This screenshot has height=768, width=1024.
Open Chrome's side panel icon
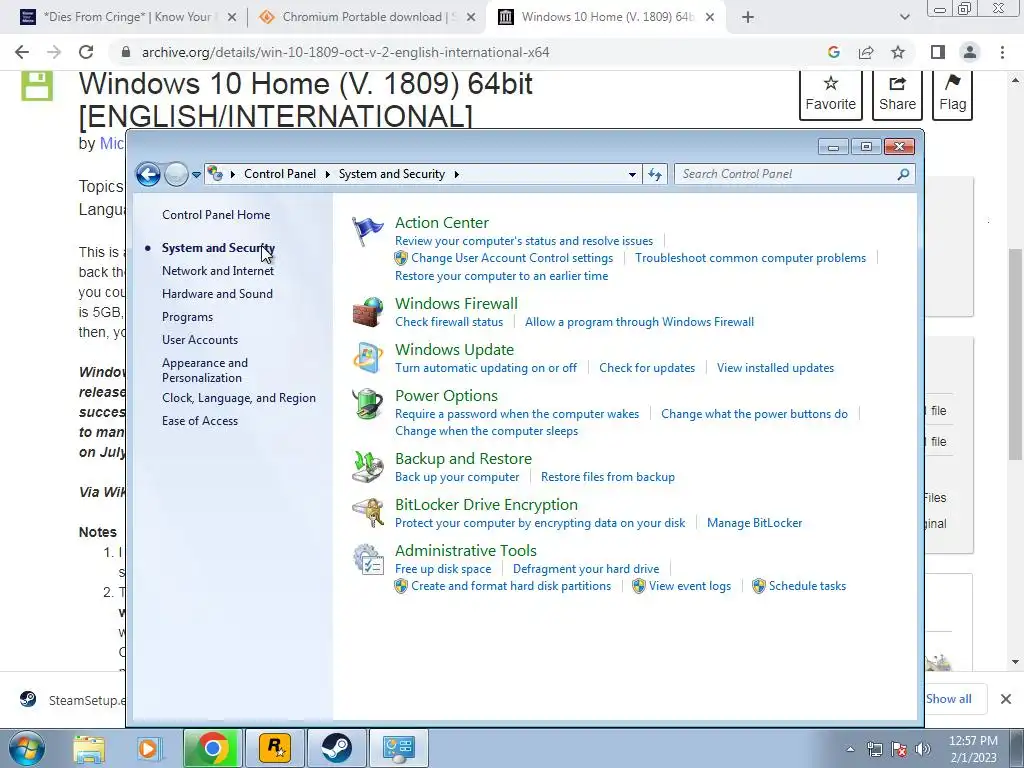point(938,52)
